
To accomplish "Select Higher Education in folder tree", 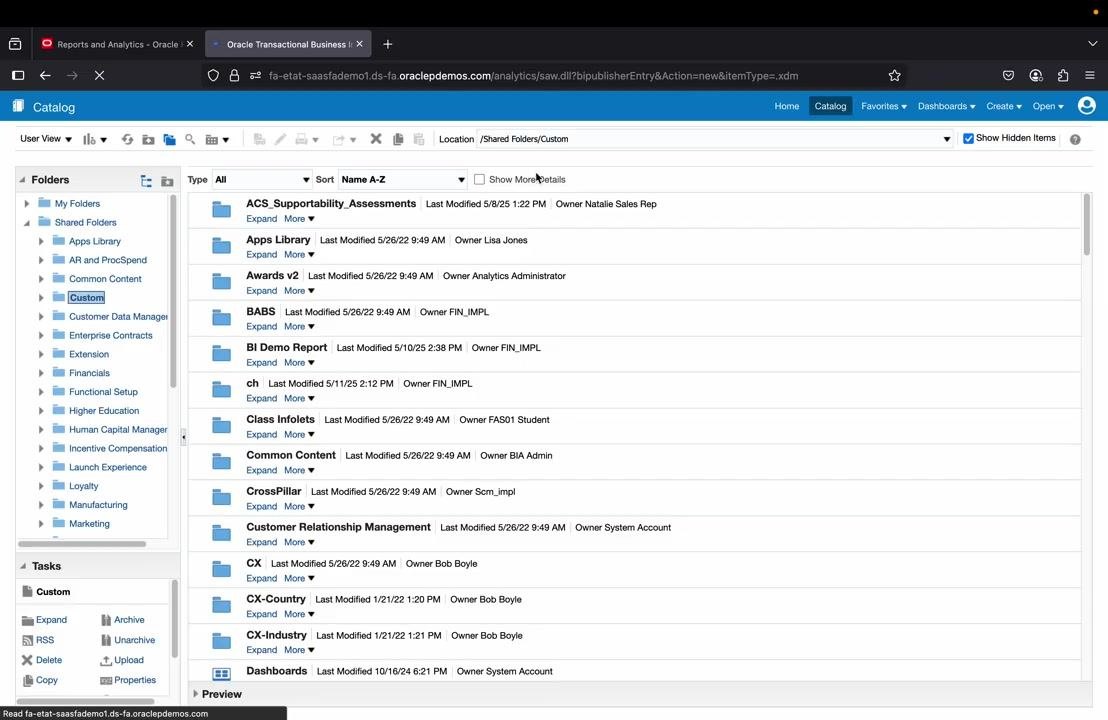I will 104,411.
